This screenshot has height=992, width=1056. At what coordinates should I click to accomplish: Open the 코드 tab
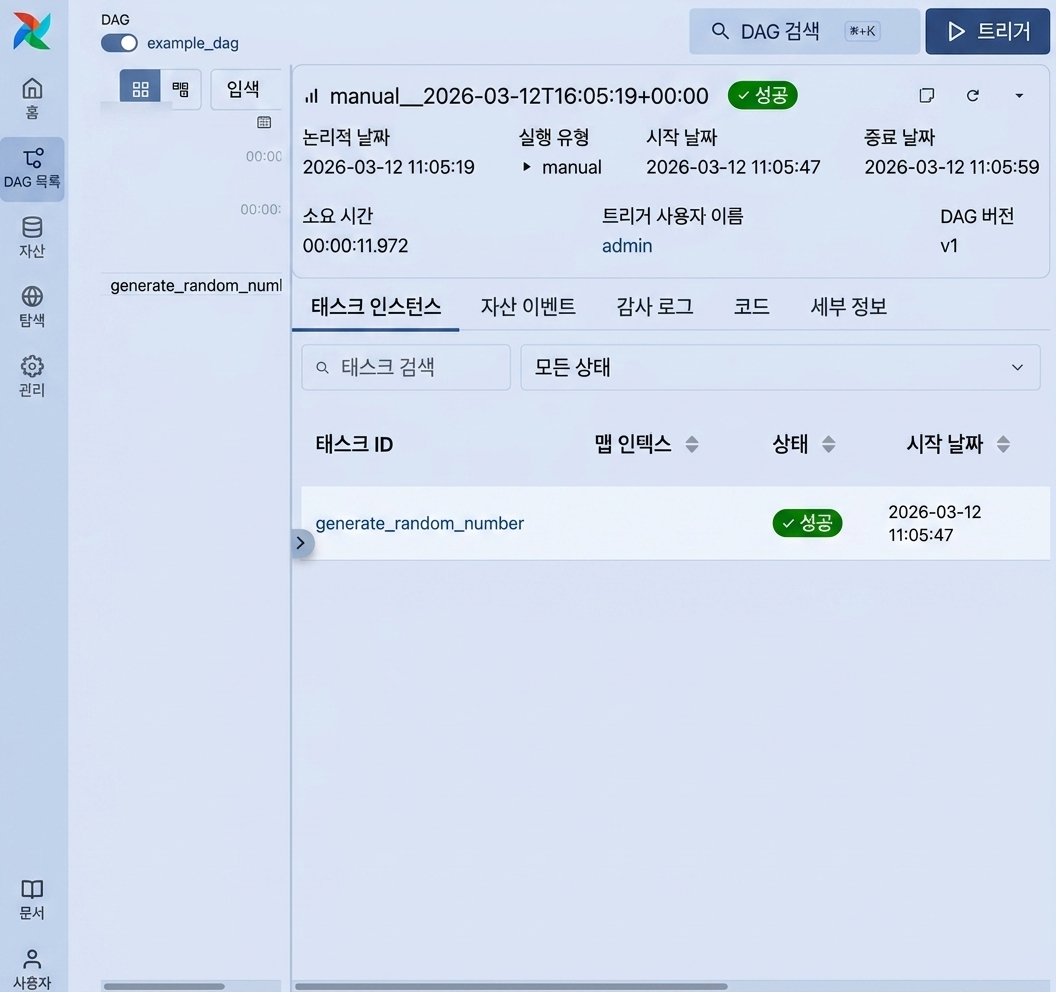(752, 307)
